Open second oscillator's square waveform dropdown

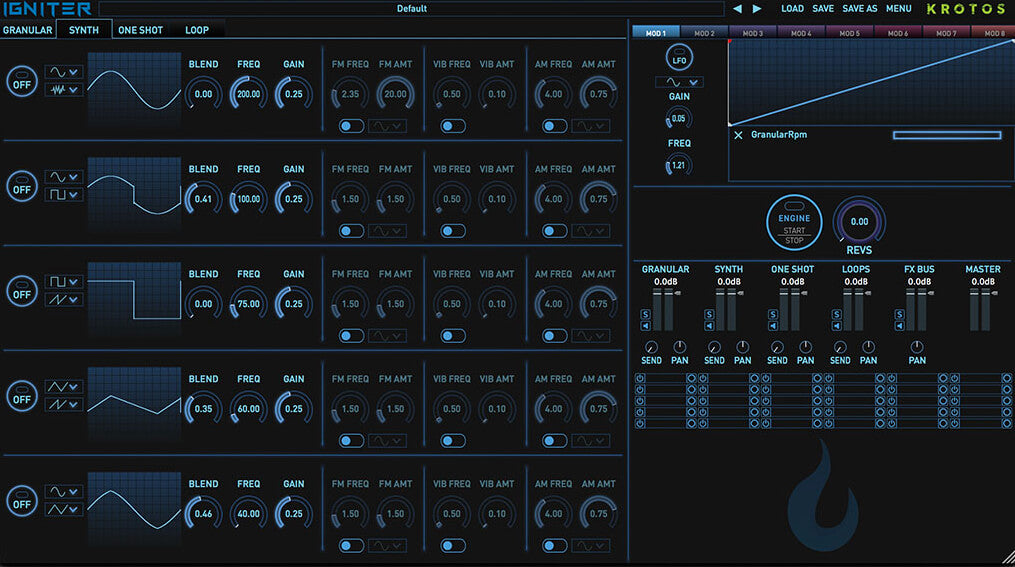(63, 194)
